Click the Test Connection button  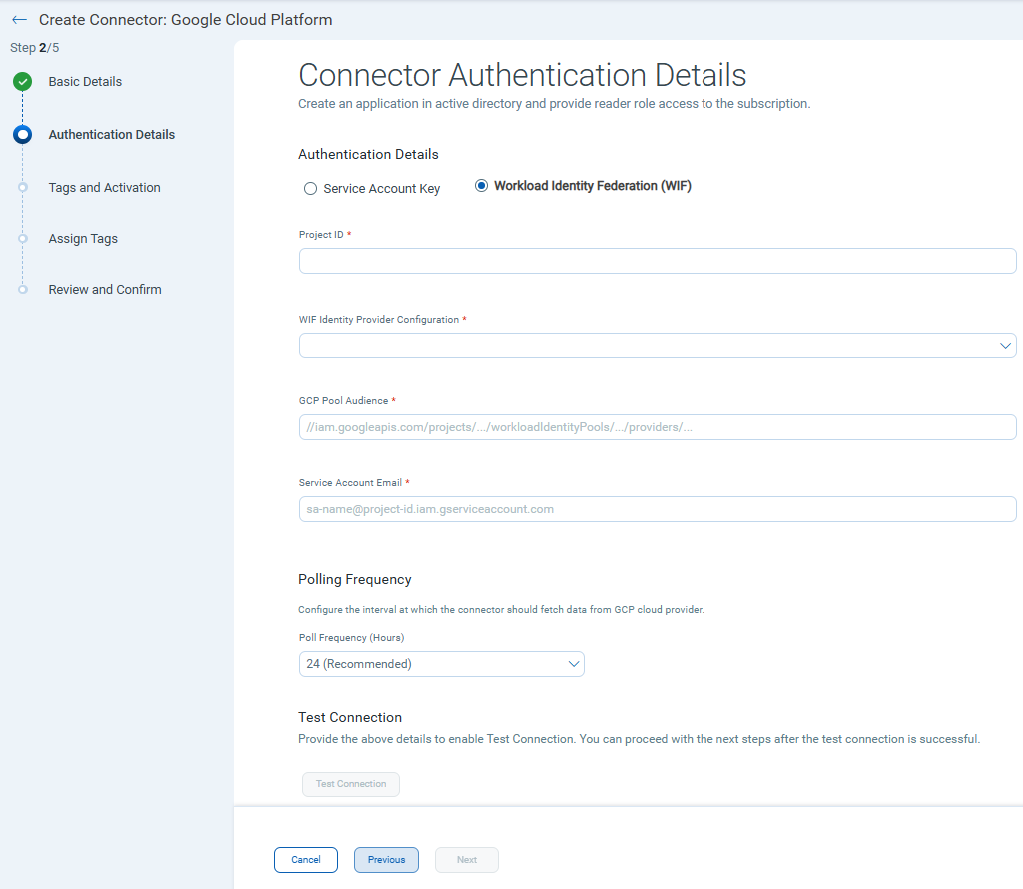click(351, 784)
